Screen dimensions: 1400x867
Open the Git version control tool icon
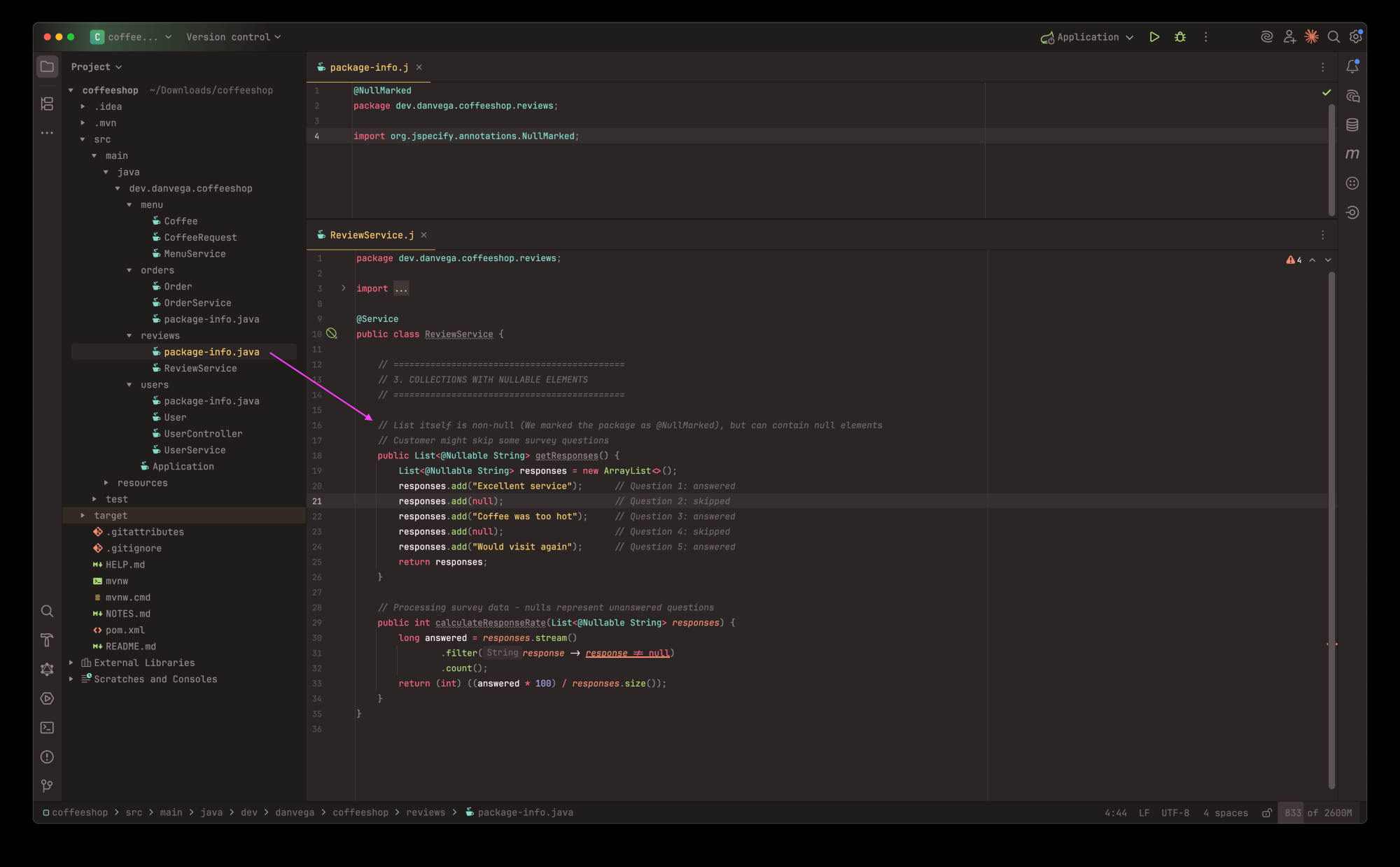pos(47,786)
